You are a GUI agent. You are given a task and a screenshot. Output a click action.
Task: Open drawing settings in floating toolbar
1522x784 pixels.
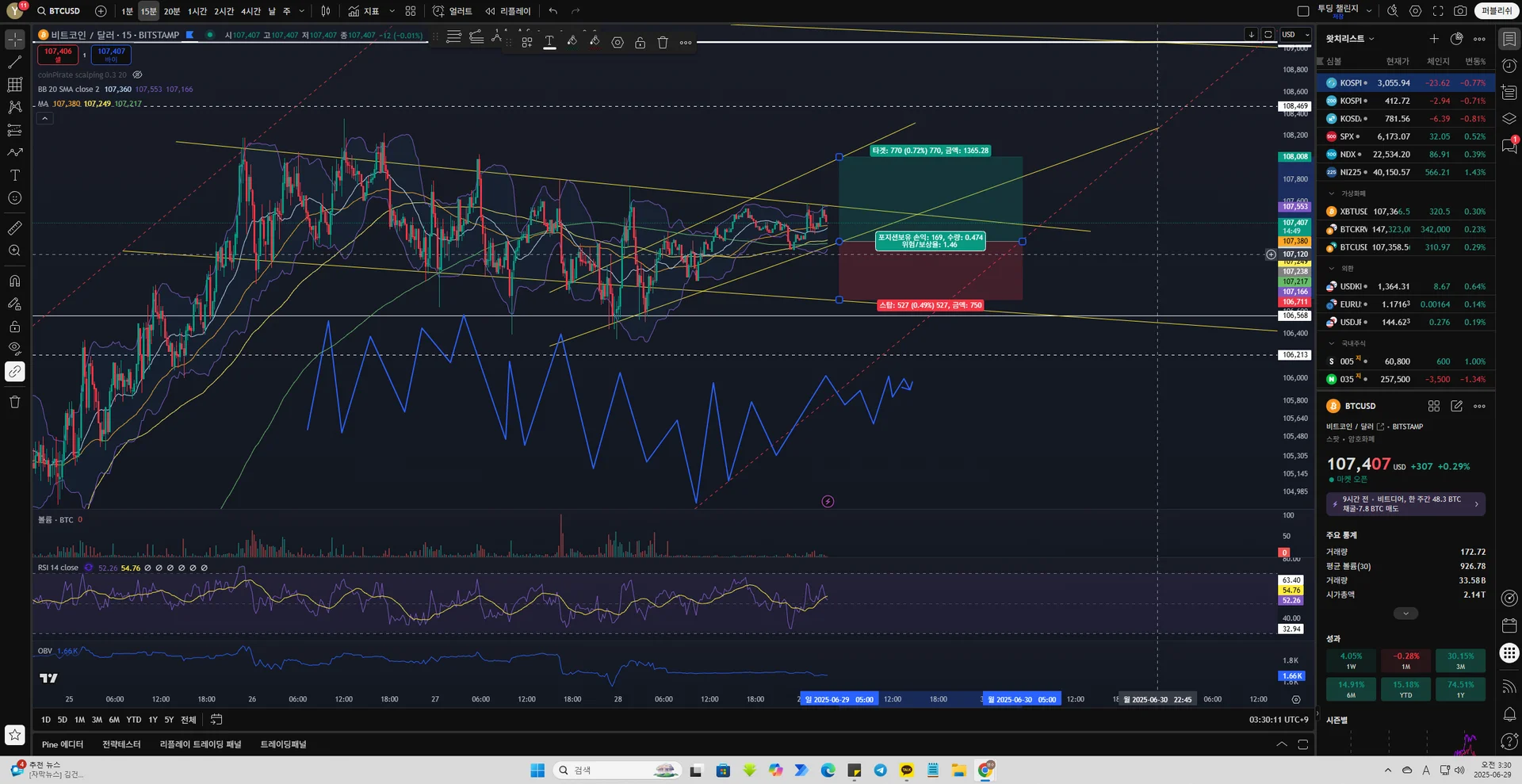click(x=618, y=43)
